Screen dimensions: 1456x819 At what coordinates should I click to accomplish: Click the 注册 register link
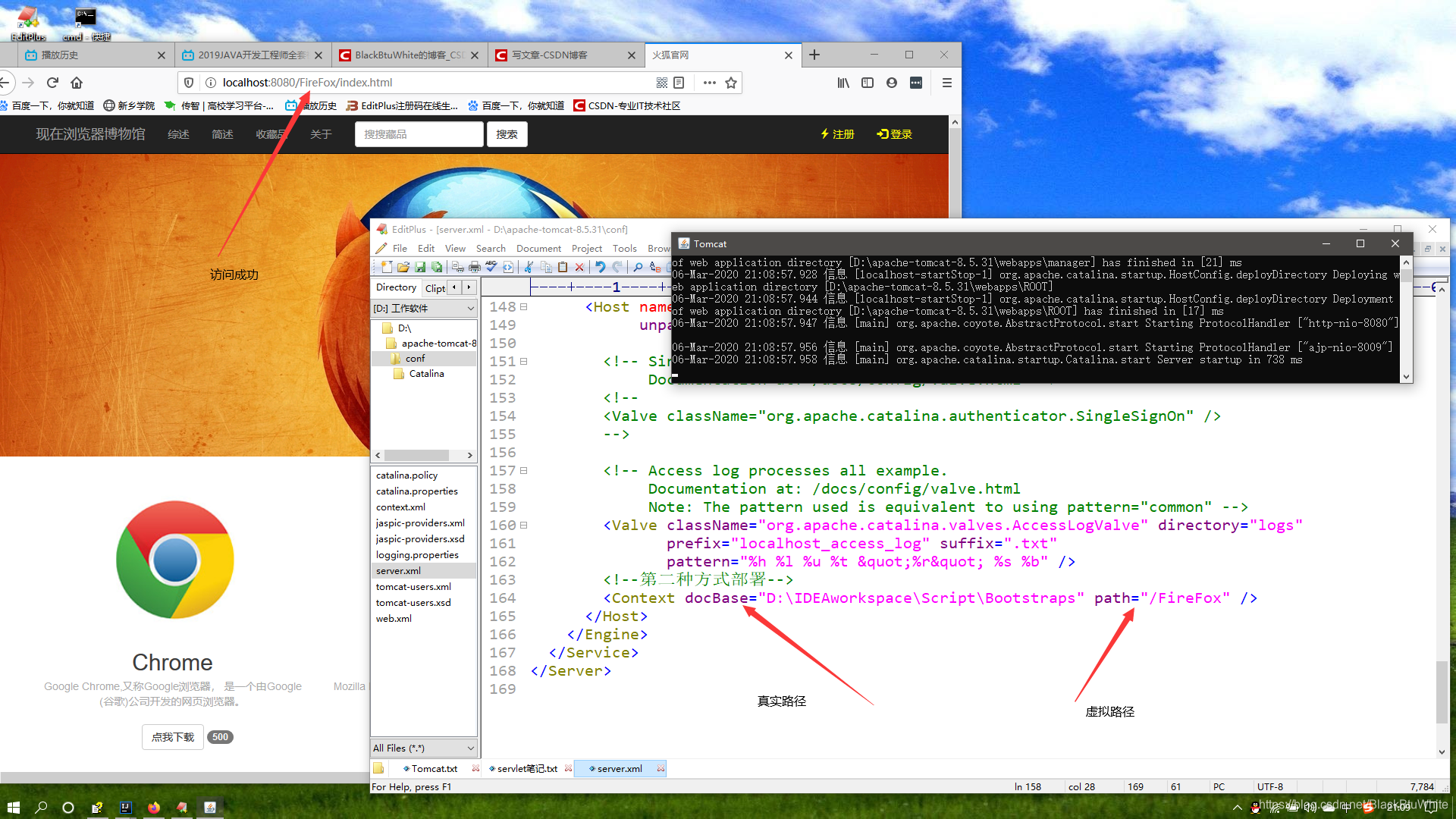click(837, 134)
